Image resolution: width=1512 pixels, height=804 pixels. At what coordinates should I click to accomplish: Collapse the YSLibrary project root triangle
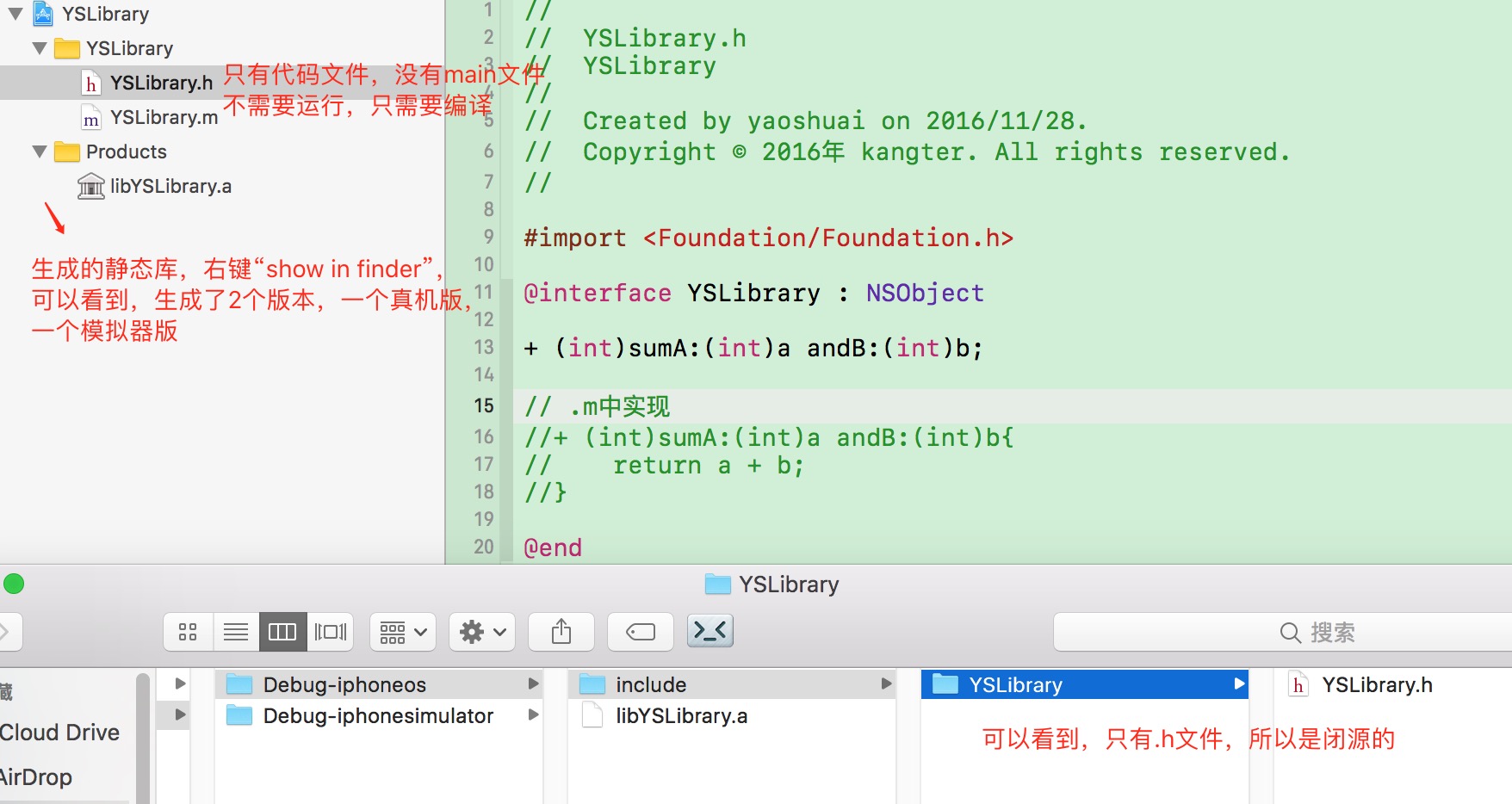(x=15, y=14)
